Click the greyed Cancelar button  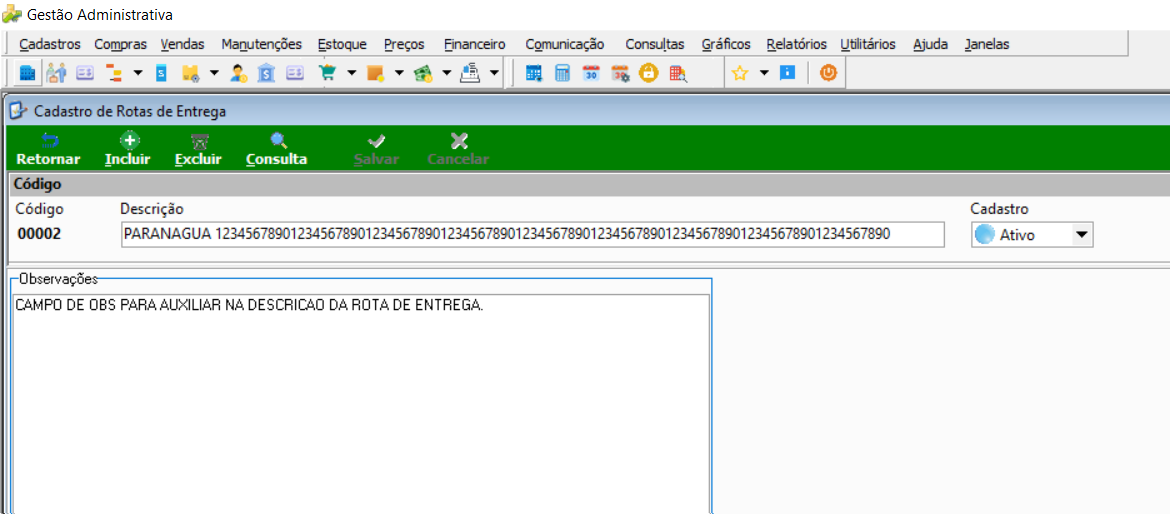458,150
